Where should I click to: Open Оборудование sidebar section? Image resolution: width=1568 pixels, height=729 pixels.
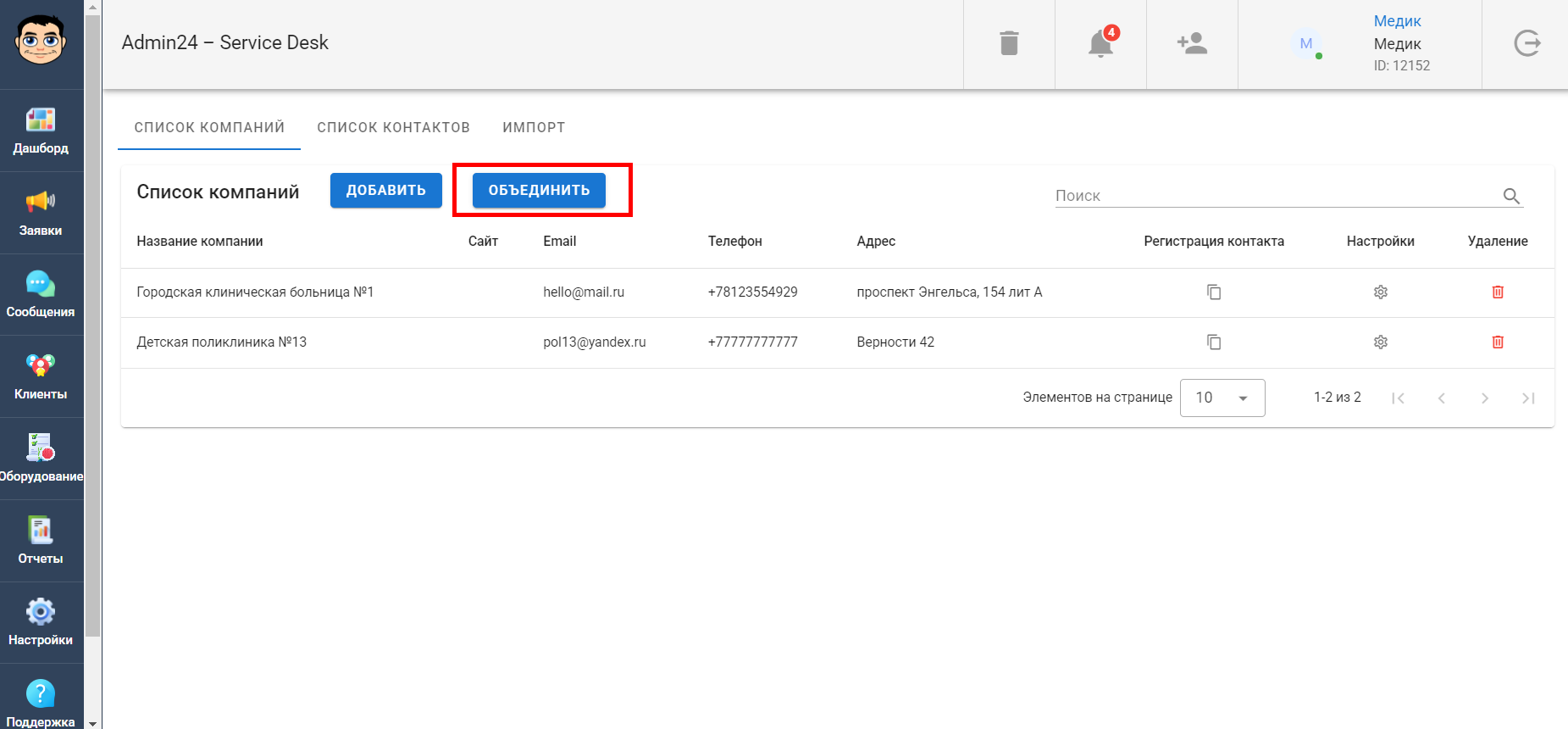(x=41, y=459)
